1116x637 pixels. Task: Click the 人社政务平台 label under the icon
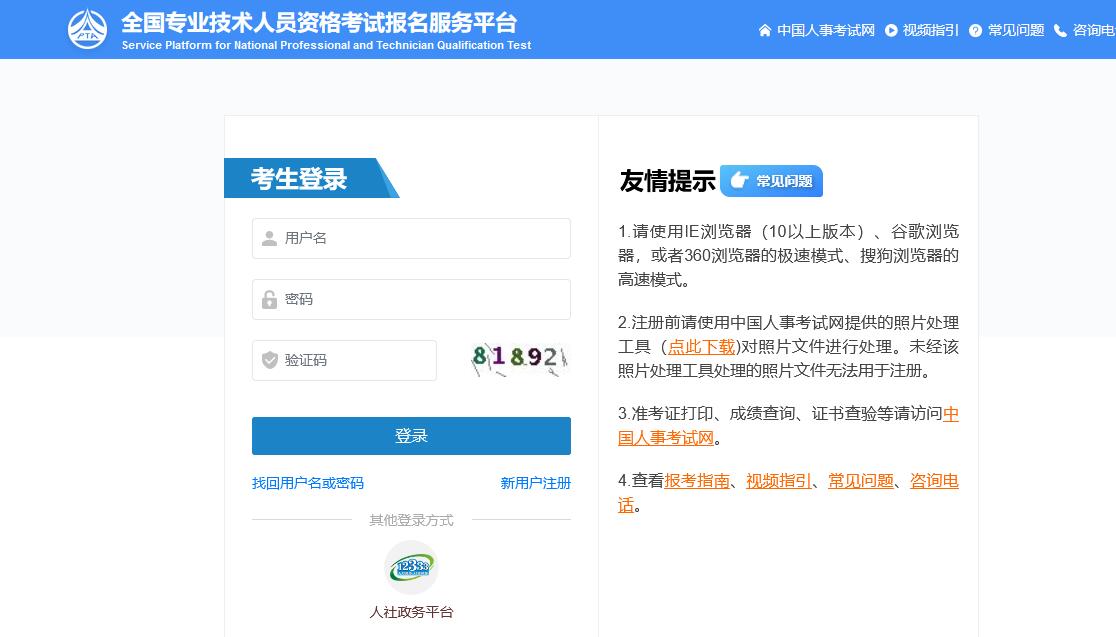411,612
